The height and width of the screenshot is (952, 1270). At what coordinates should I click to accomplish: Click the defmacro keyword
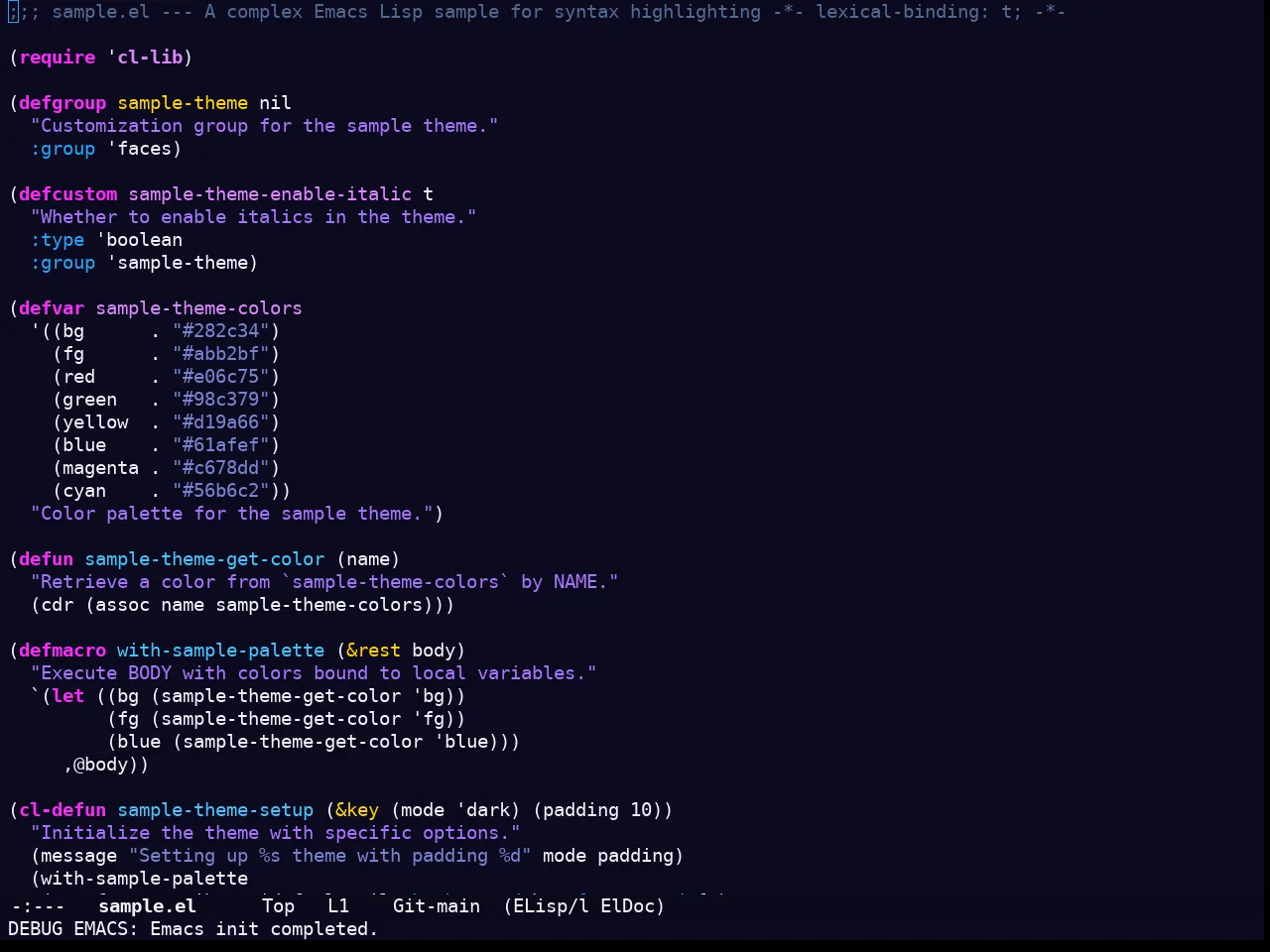tap(63, 651)
